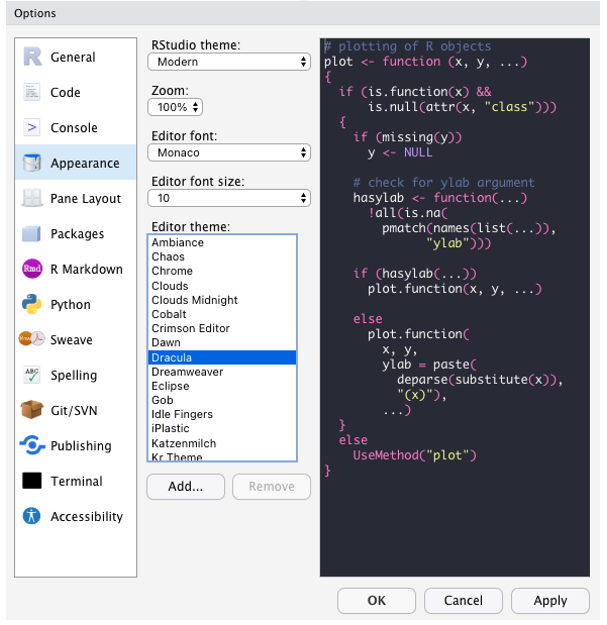This screenshot has width=607, height=625.
Task: Click the General R logo icon
Action: coord(32,57)
